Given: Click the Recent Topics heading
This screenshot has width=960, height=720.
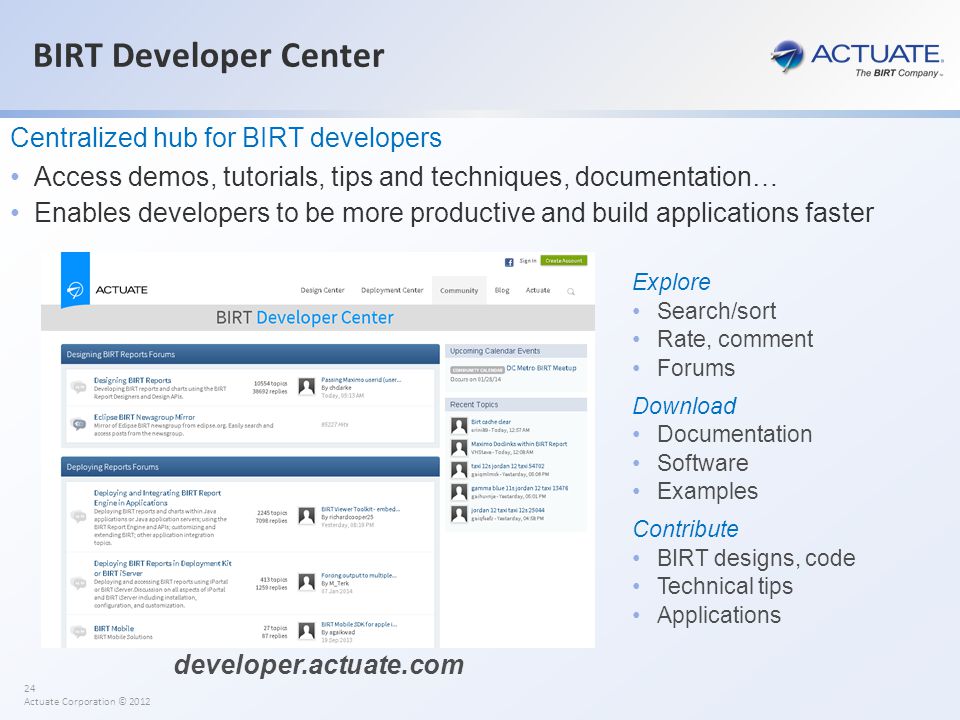Looking at the screenshot, I should click(474, 405).
